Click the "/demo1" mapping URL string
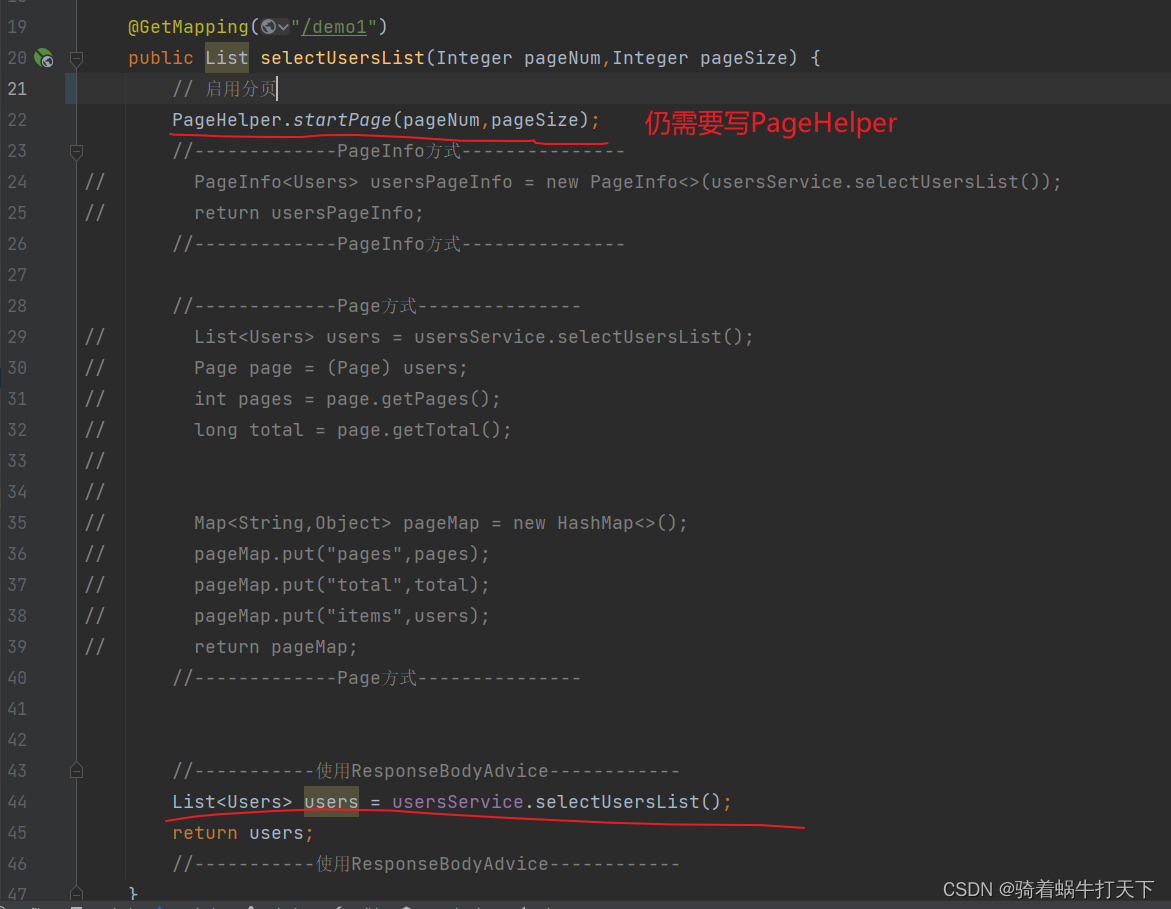Screen dimensions: 1171x909 (337, 27)
